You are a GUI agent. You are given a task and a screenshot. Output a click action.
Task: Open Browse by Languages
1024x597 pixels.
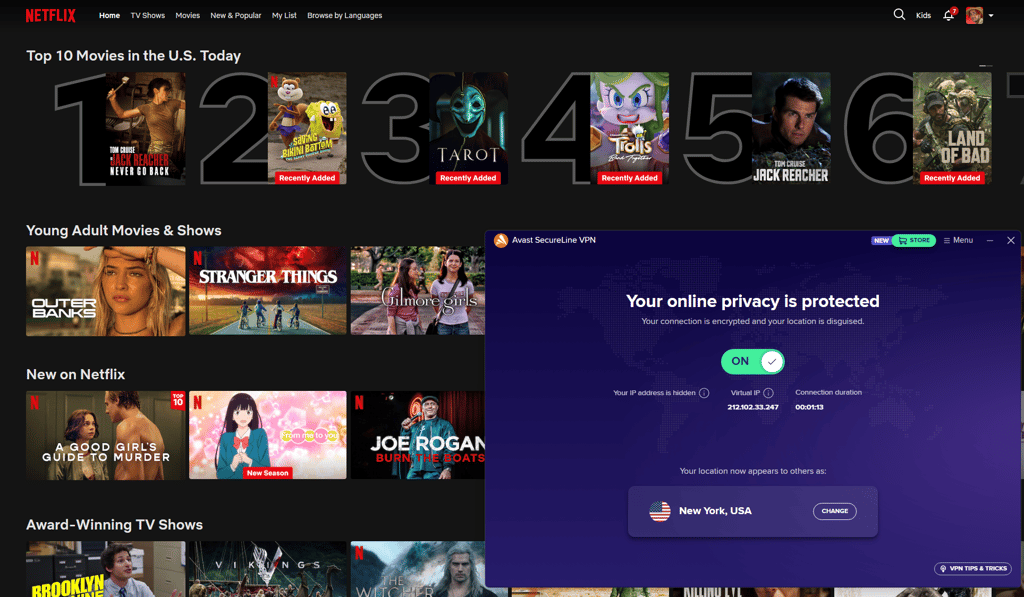pos(345,15)
